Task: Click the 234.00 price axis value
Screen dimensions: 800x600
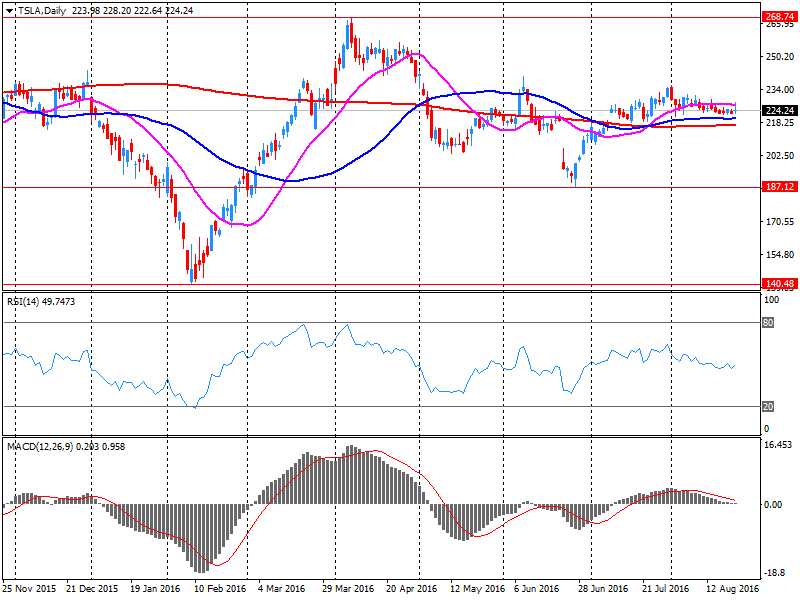Action: click(780, 90)
